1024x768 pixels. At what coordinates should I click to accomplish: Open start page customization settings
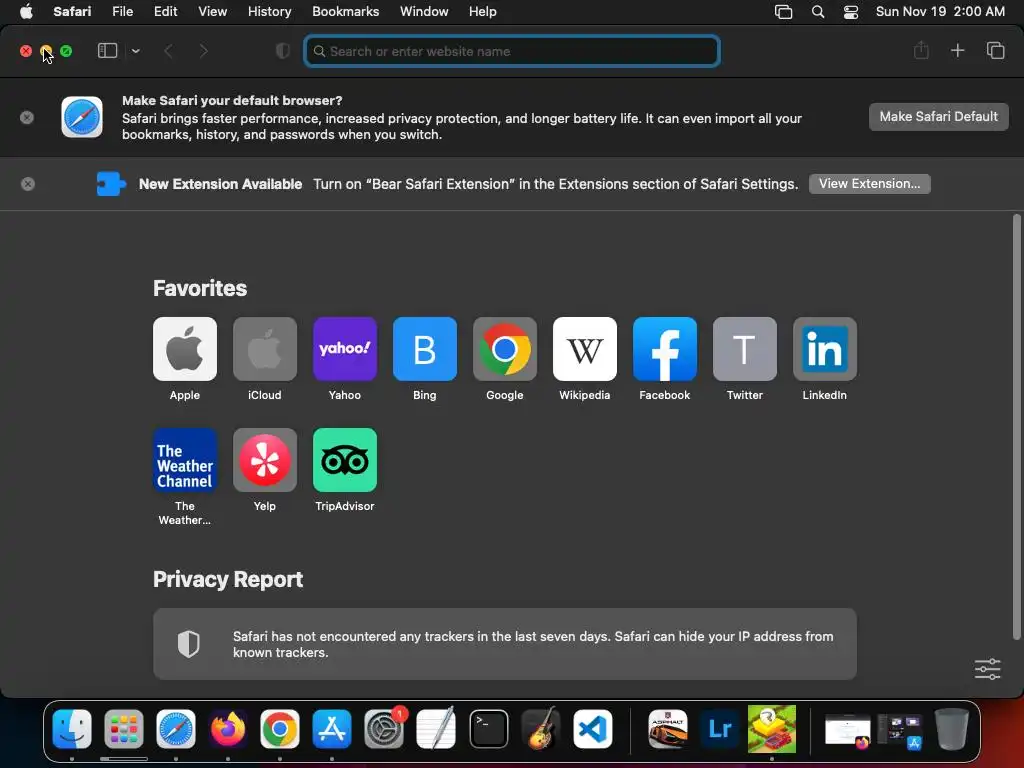987,669
